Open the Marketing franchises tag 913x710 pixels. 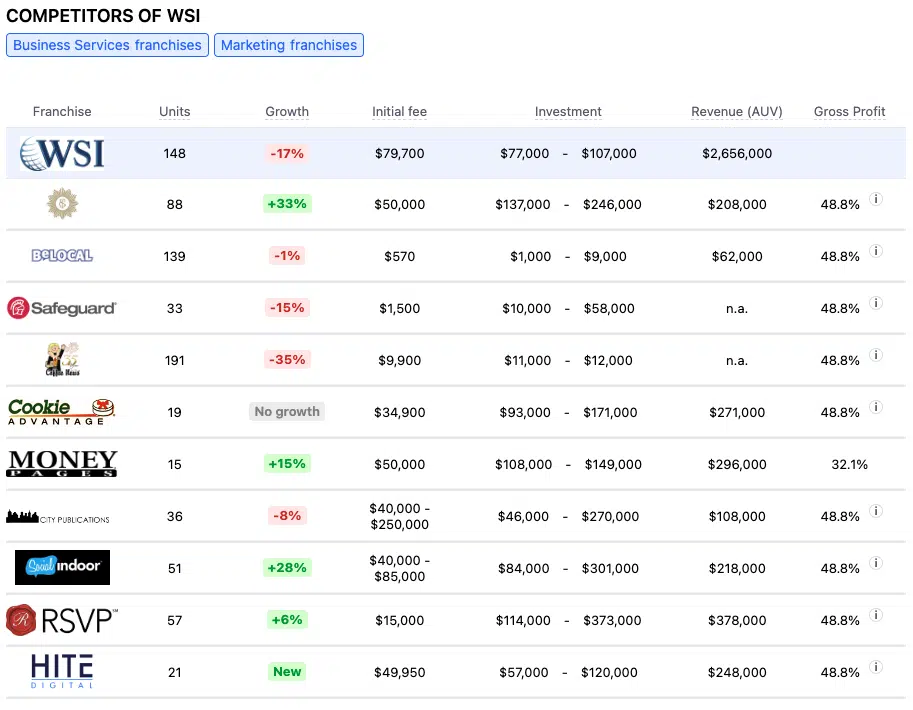click(289, 45)
